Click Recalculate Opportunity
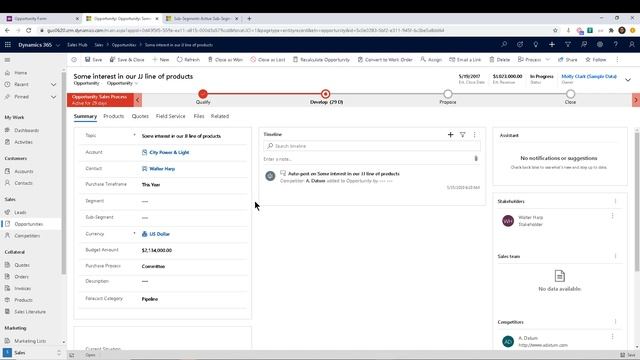 (321, 60)
